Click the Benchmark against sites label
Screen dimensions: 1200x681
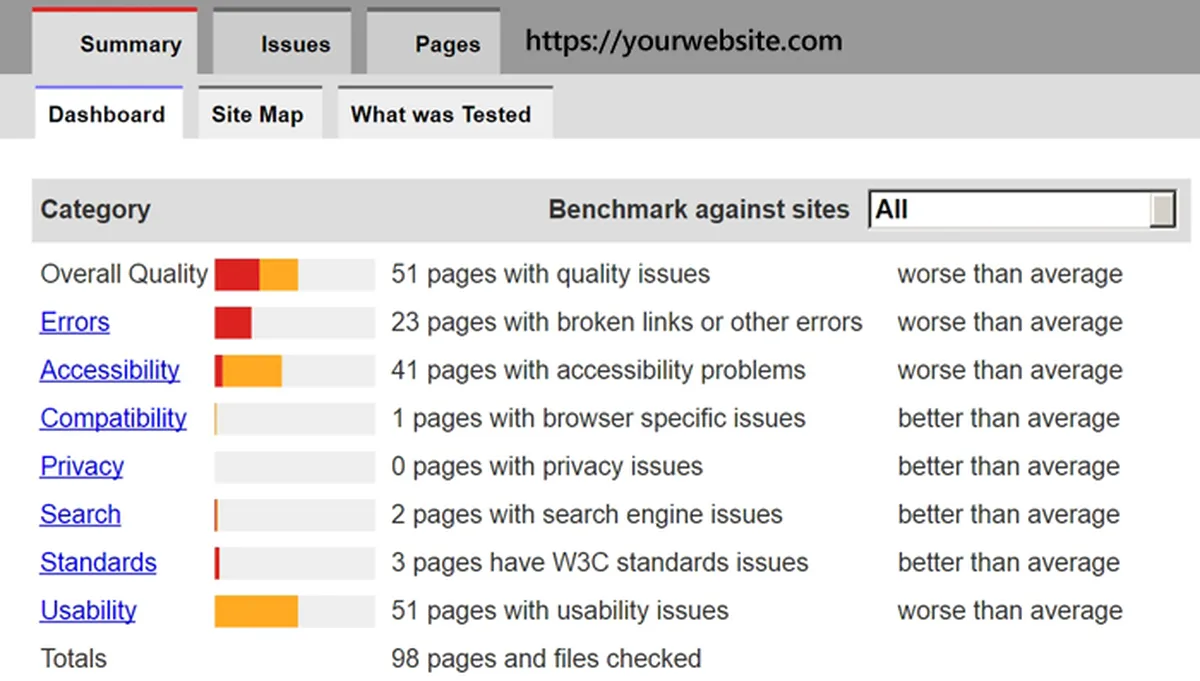(699, 209)
